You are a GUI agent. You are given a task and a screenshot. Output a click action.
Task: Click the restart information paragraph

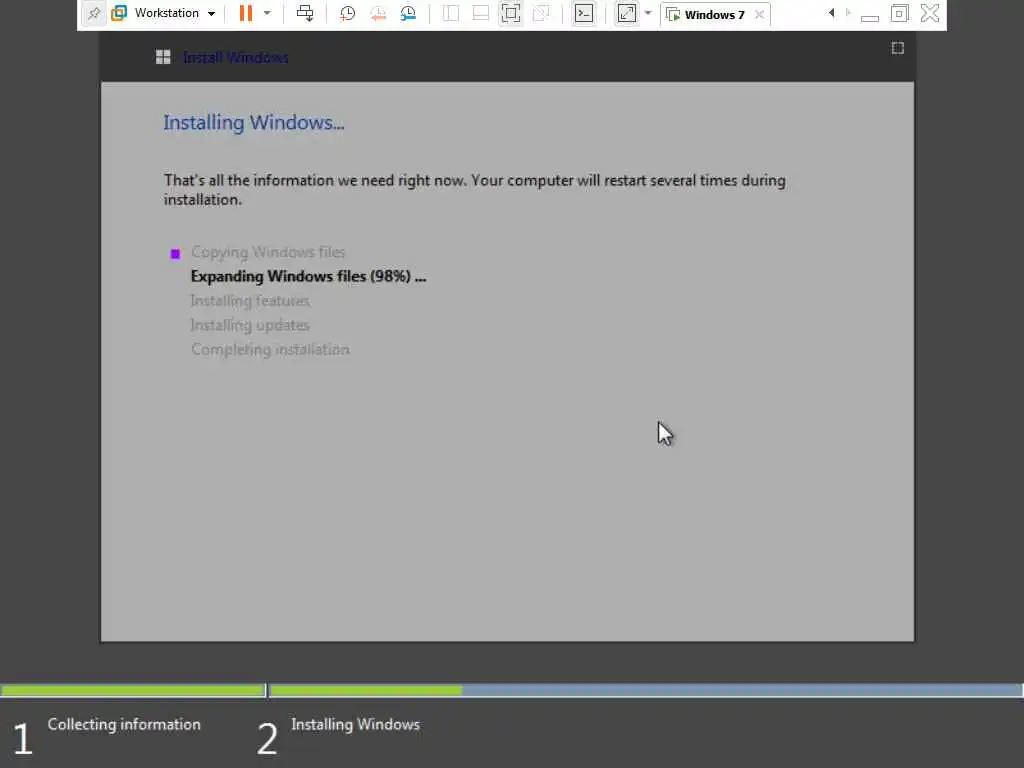point(475,189)
